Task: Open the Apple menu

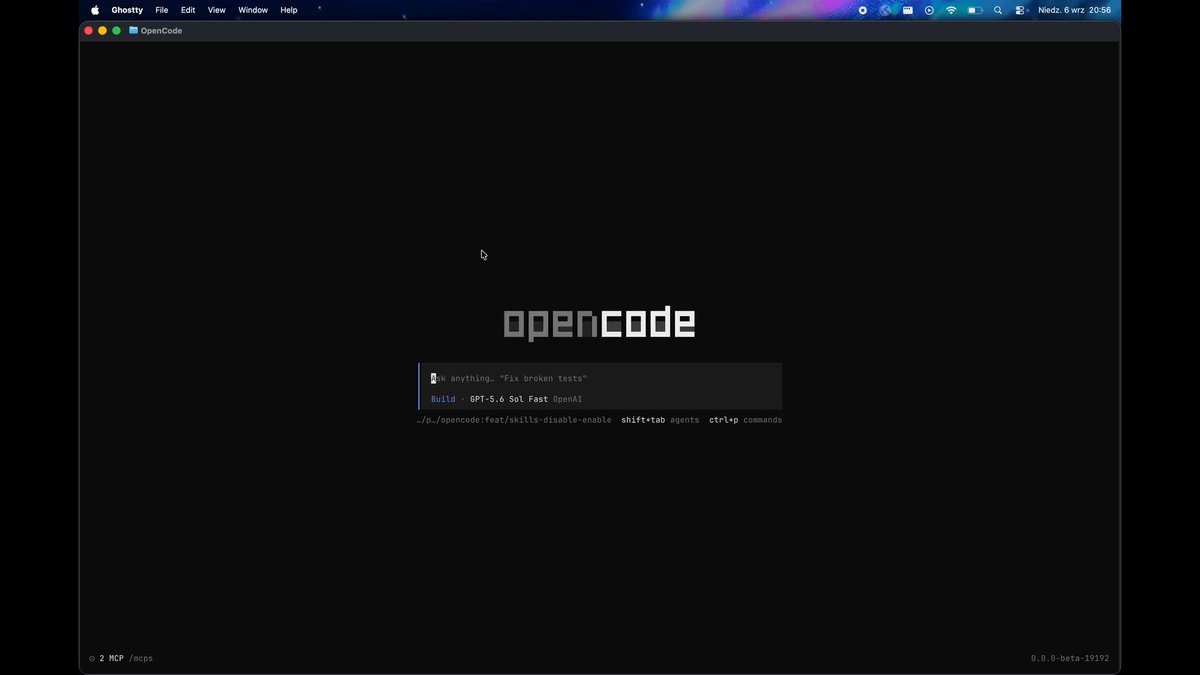Action: 95,10
